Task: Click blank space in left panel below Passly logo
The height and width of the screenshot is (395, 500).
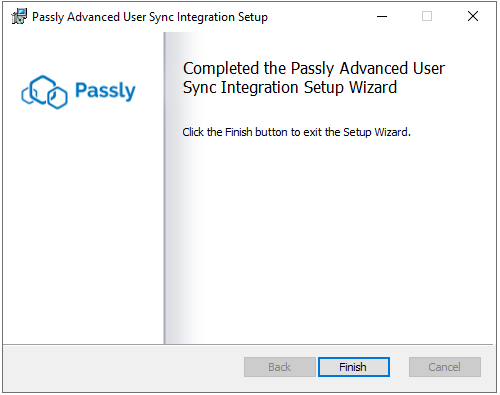Action: click(x=83, y=227)
